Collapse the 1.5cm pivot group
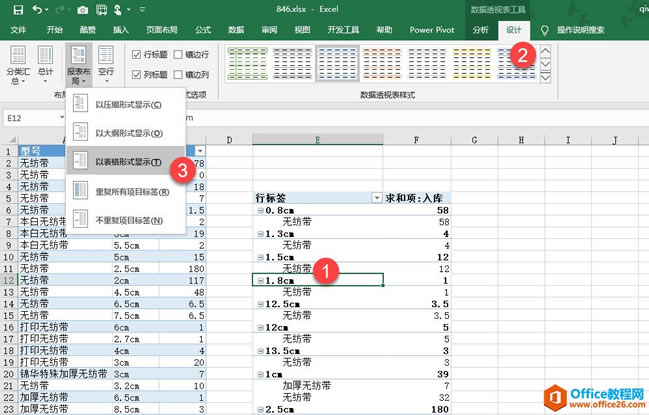The width and height of the screenshot is (649, 415). click(260, 257)
